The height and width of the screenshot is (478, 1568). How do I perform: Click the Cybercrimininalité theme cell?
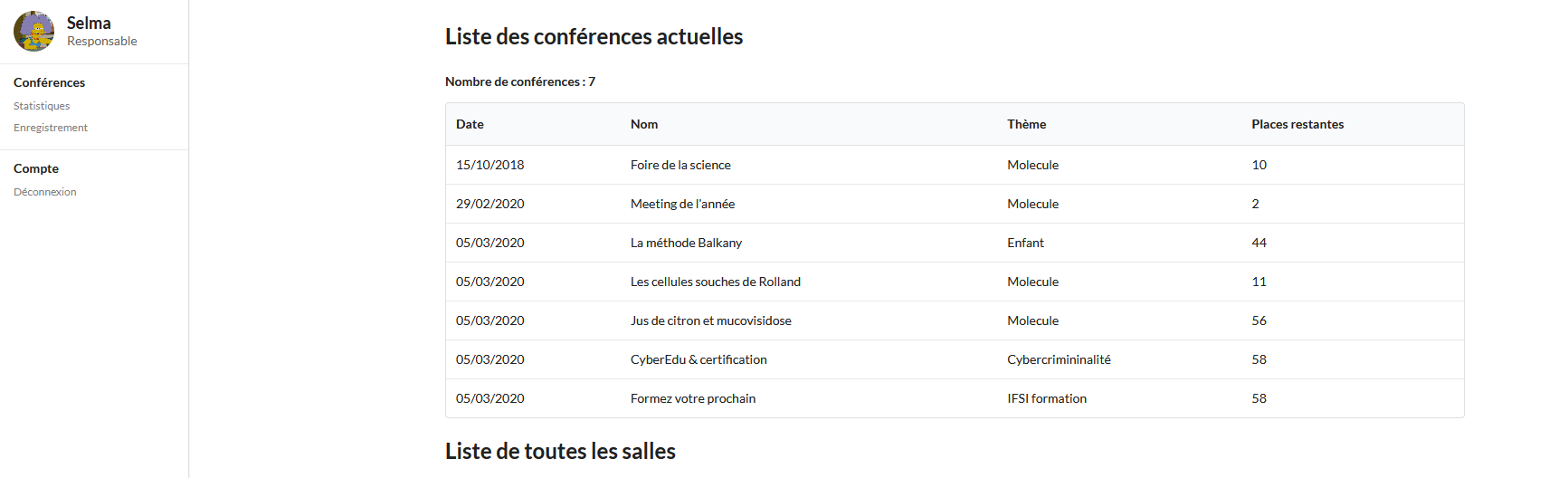point(1059,359)
